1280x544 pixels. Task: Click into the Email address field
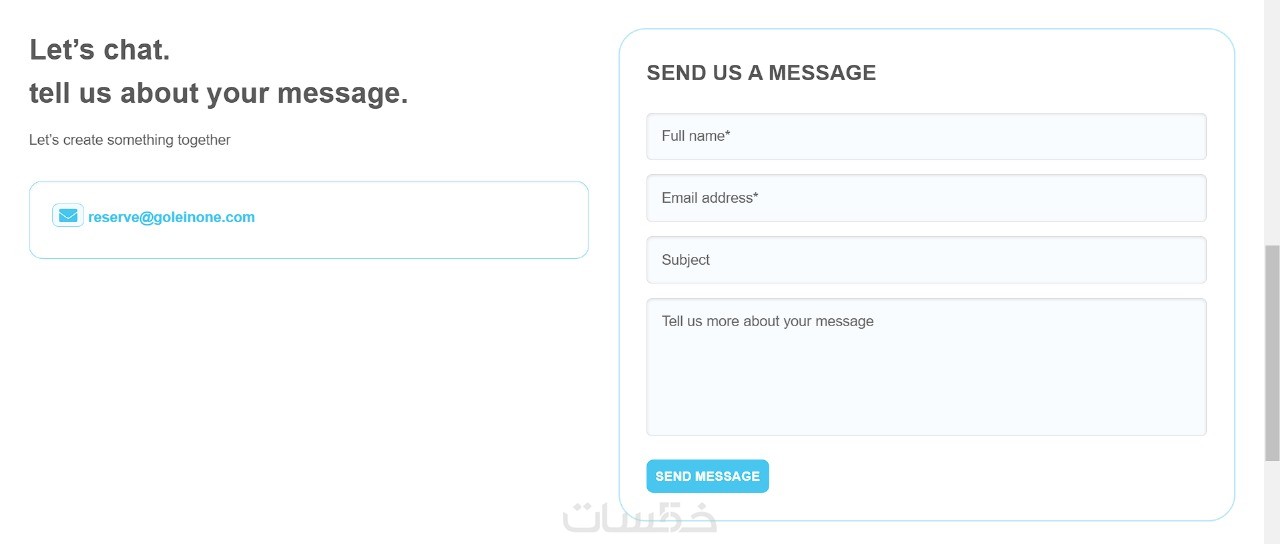(926, 198)
